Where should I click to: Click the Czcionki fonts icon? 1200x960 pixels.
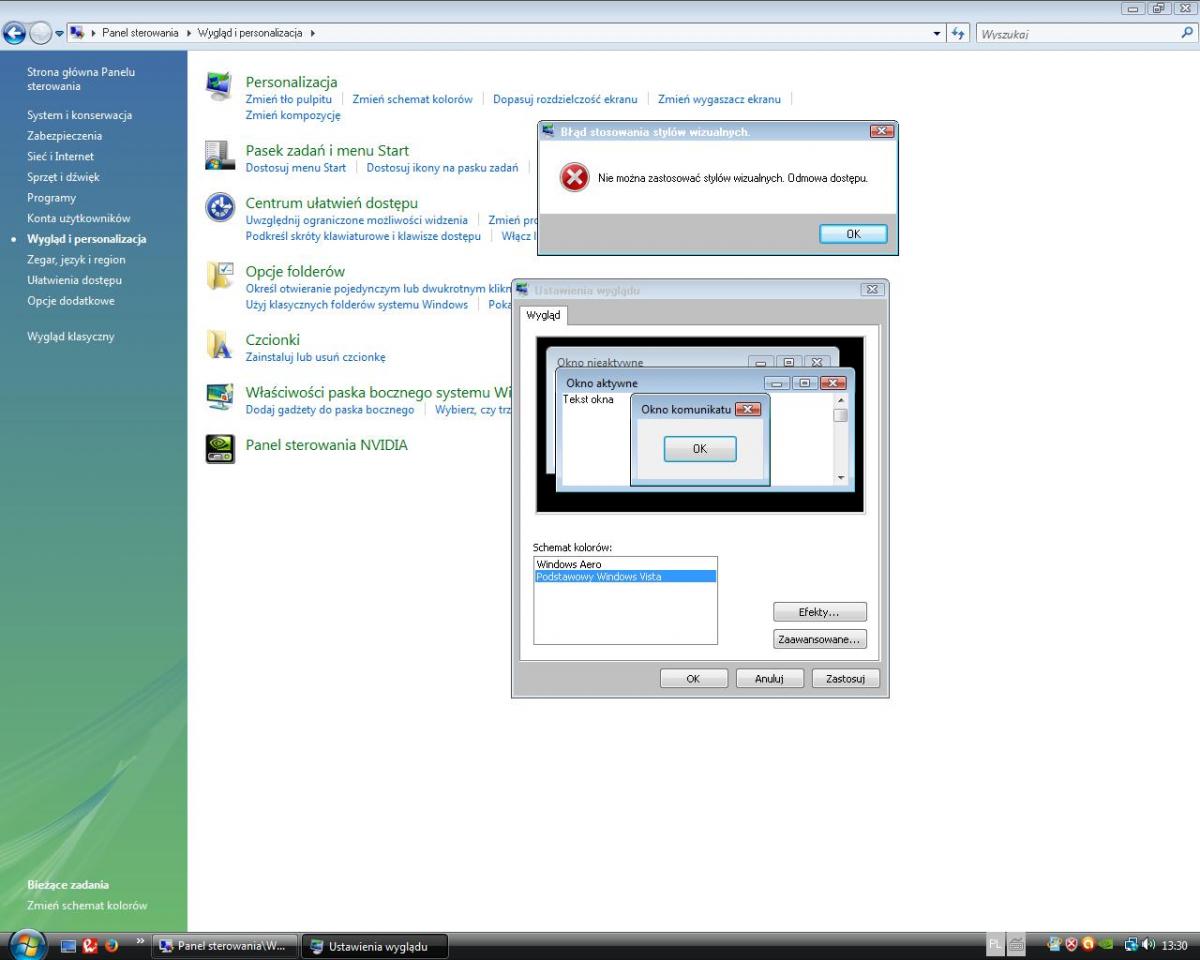coord(219,344)
